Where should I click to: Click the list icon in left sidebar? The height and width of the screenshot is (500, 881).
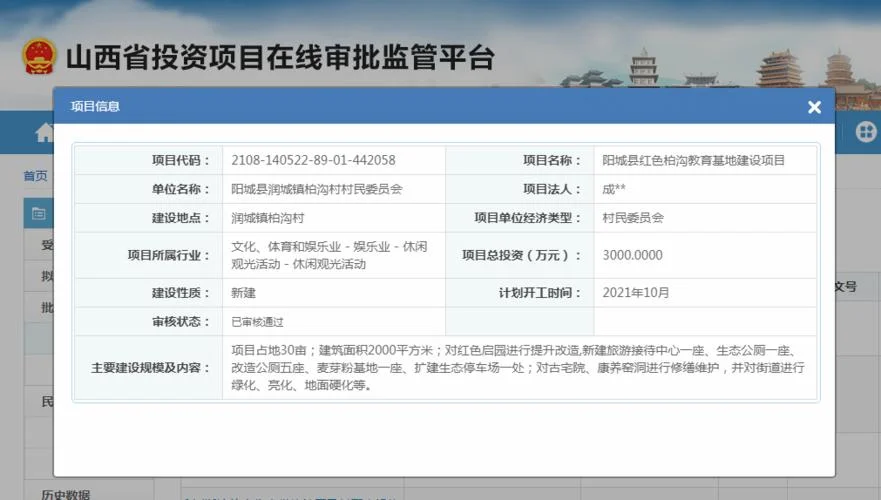pos(39,213)
